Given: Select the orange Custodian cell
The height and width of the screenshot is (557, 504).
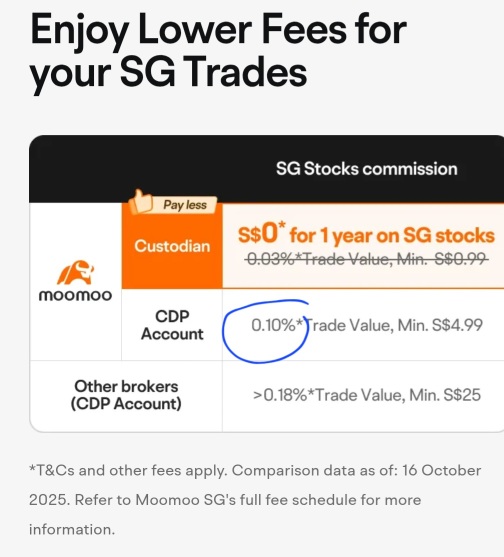Looking at the screenshot, I should coord(172,246).
